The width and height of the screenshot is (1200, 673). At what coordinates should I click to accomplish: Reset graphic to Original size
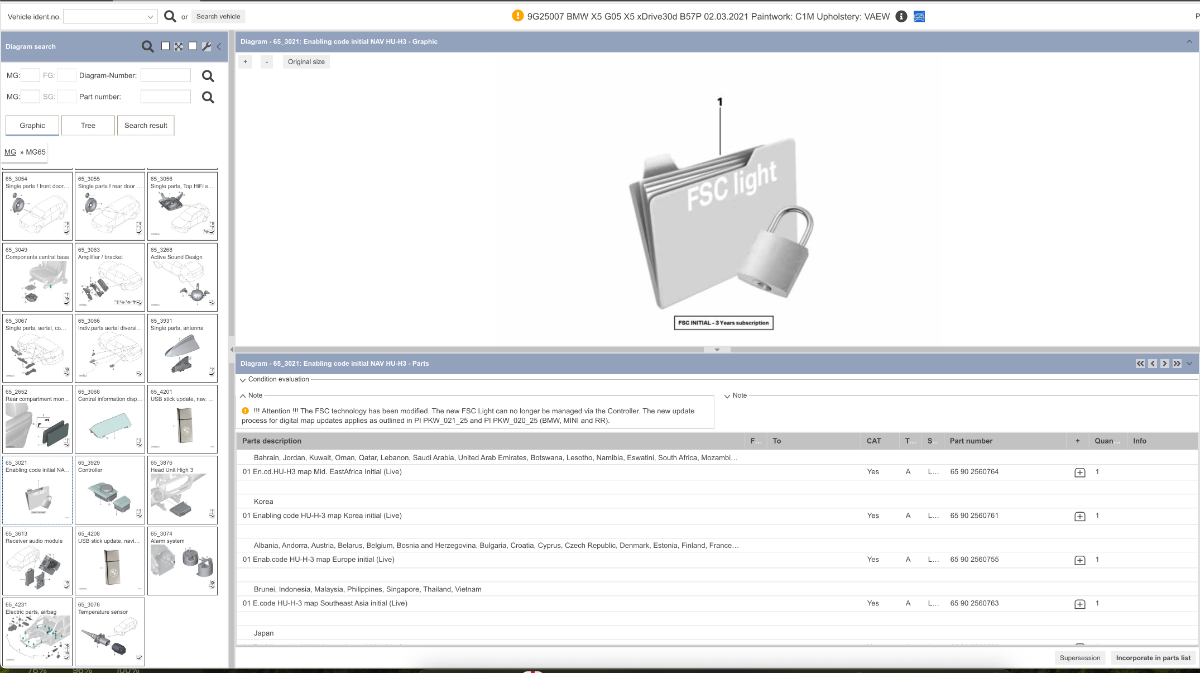click(306, 62)
